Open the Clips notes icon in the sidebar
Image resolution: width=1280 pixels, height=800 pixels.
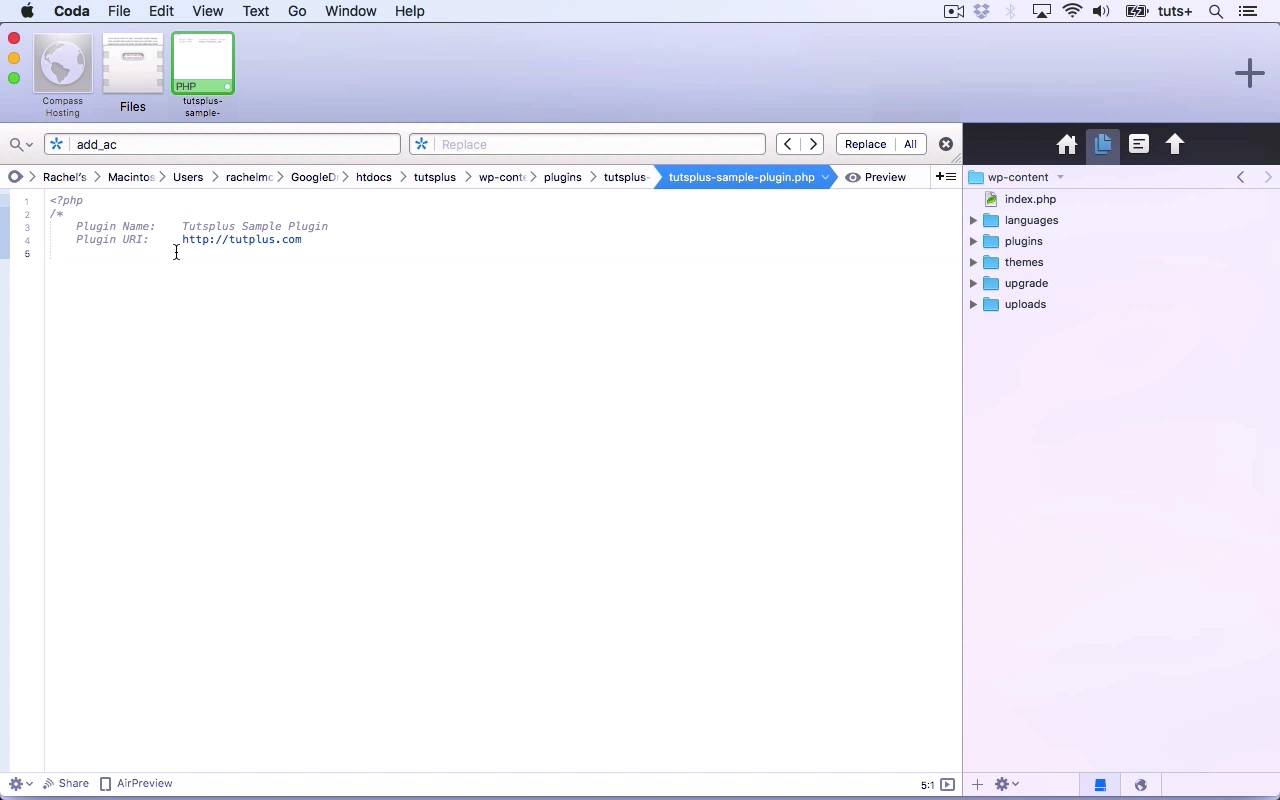coord(1139,144)
